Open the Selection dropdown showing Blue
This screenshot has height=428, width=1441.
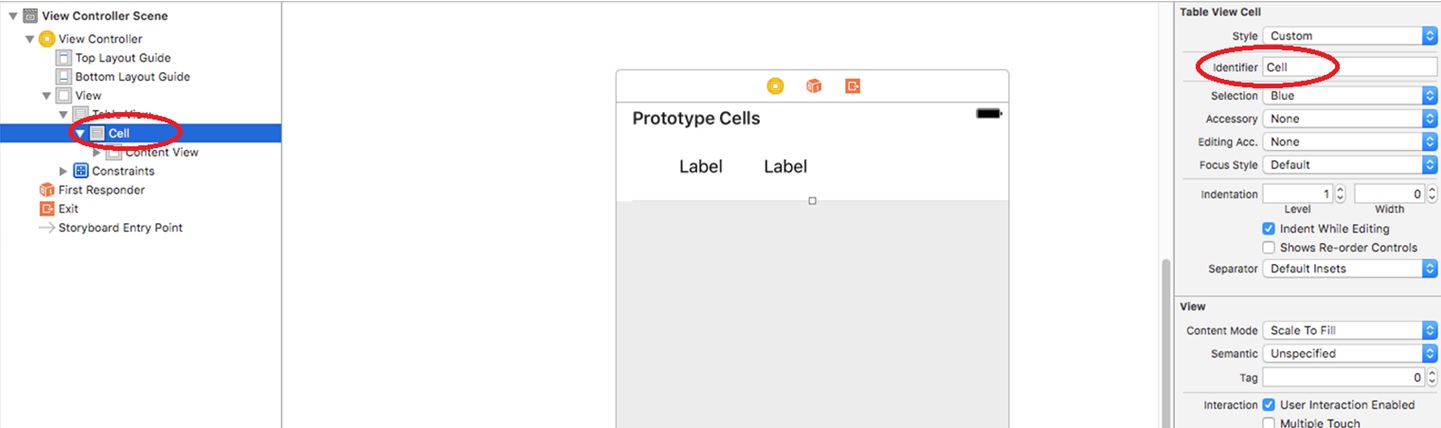tap(1349, 96)
